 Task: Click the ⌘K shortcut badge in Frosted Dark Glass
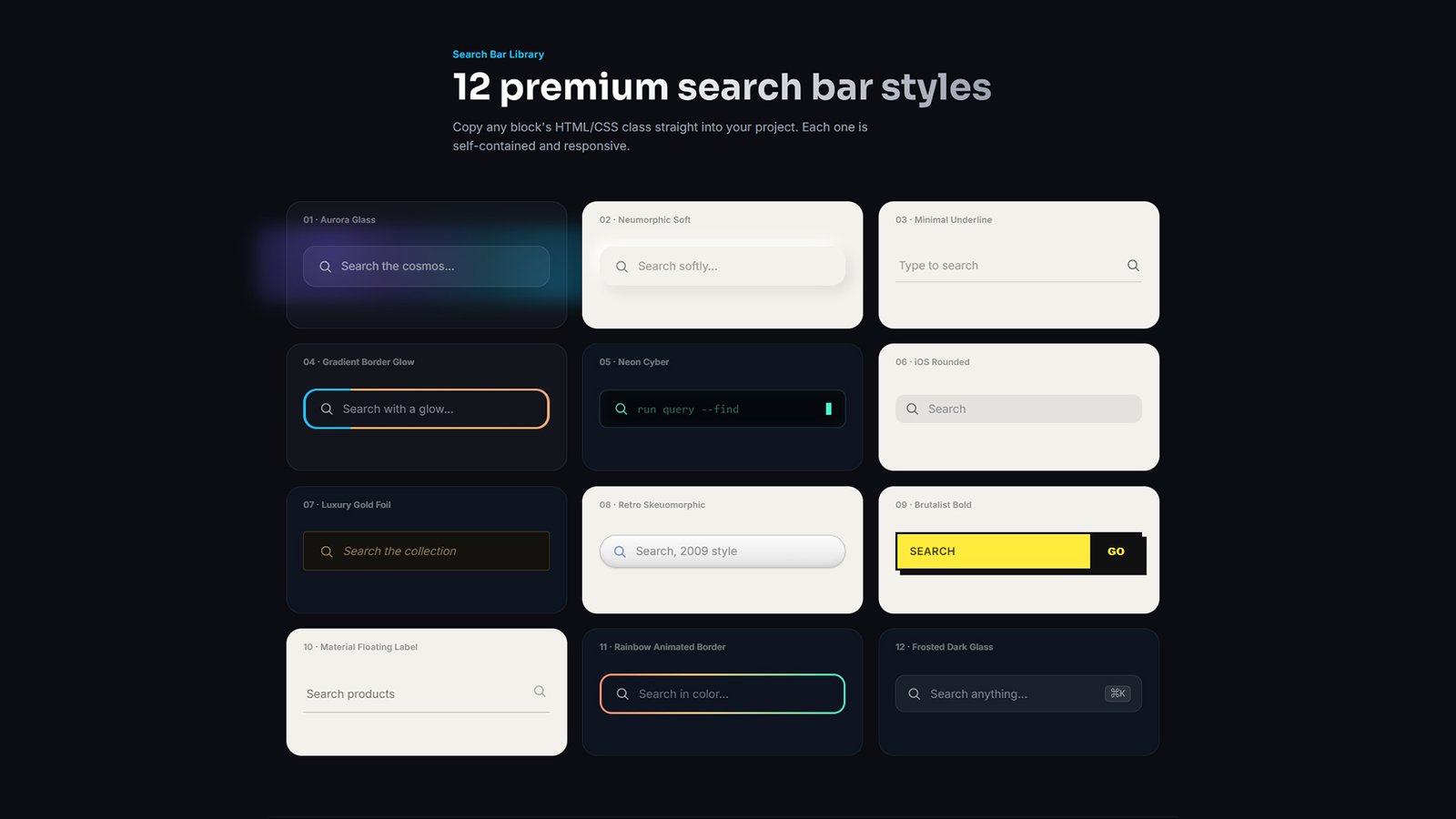click(x=1117, y=693)
